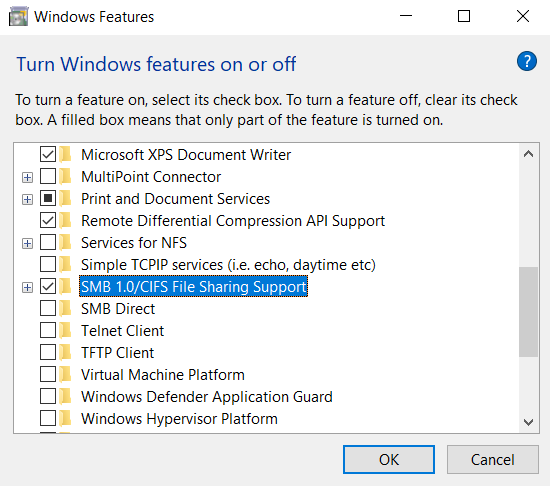The height and width of the screenshot is (486, 550).
Task: Select the Simple TCPIP services label
Action: pos(228,265)
